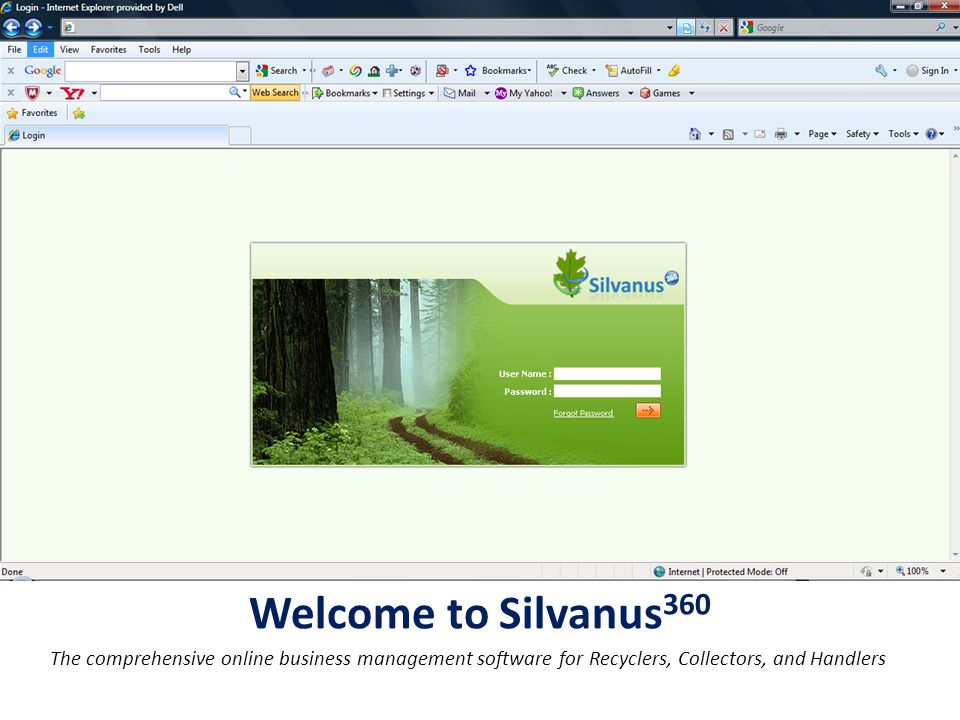
Task: Open the View menu
Action: [x=69, y=50]
